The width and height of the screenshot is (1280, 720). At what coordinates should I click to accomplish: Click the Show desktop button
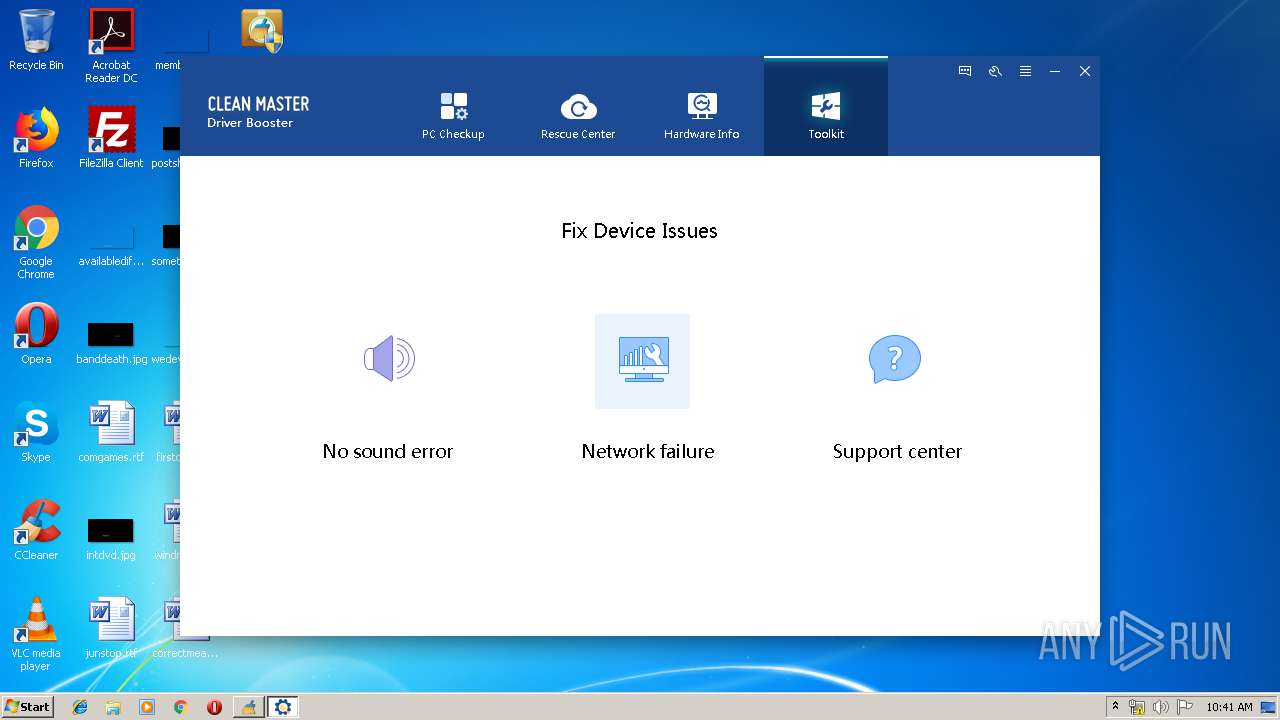1269,707
